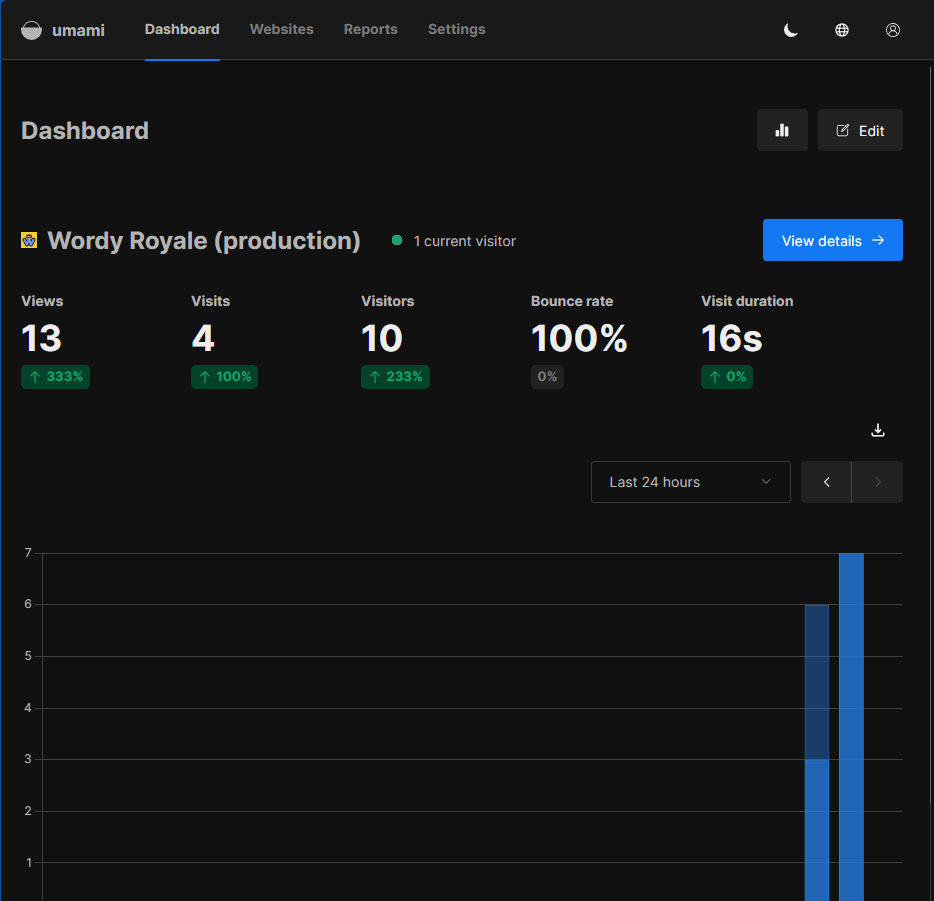Toggle the bar chart view button
Image resolution: width=934 pixels, height=901 pixels.
click(x=782, y=130)
